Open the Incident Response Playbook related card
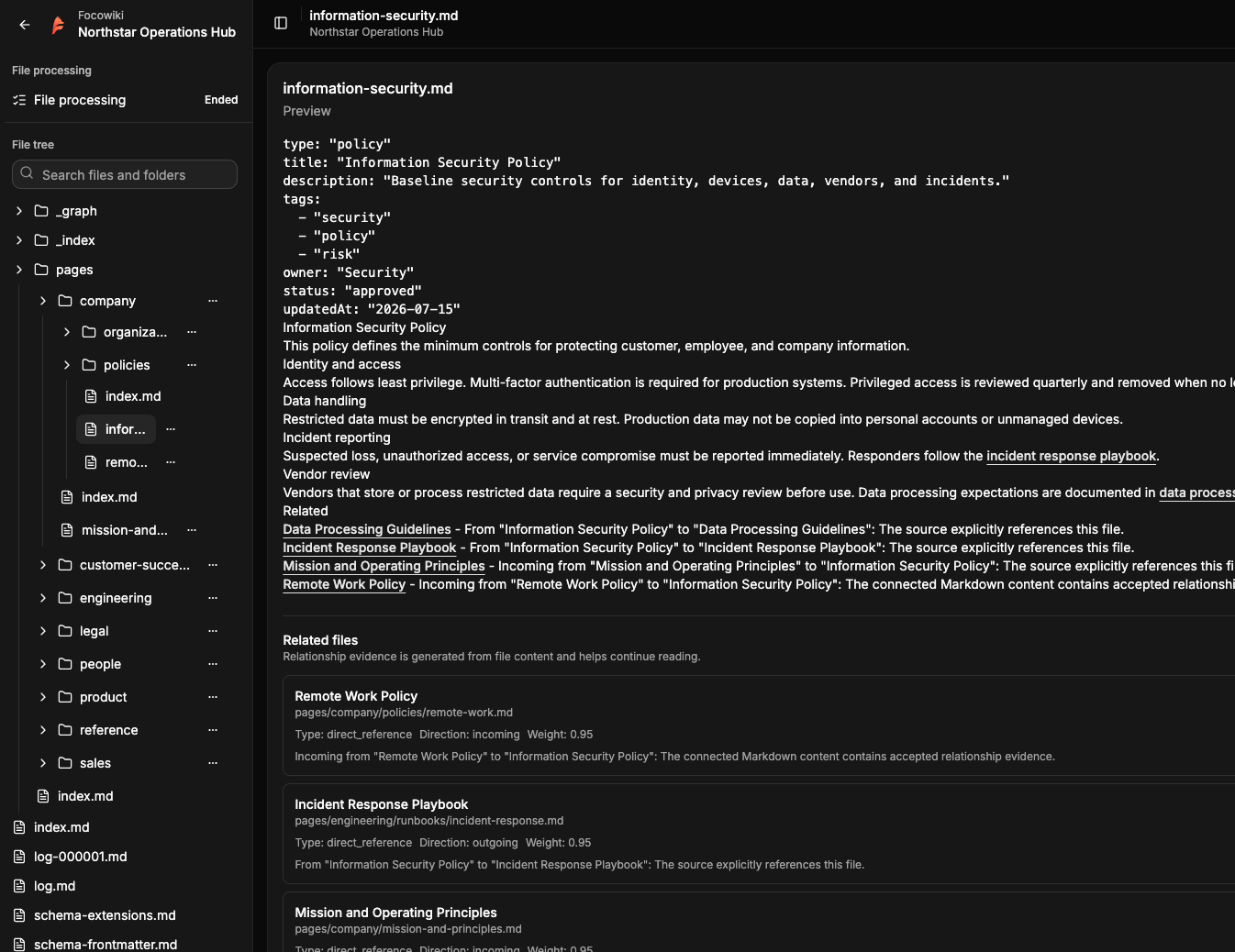1235x952 pixels. (x=759, y=834)
